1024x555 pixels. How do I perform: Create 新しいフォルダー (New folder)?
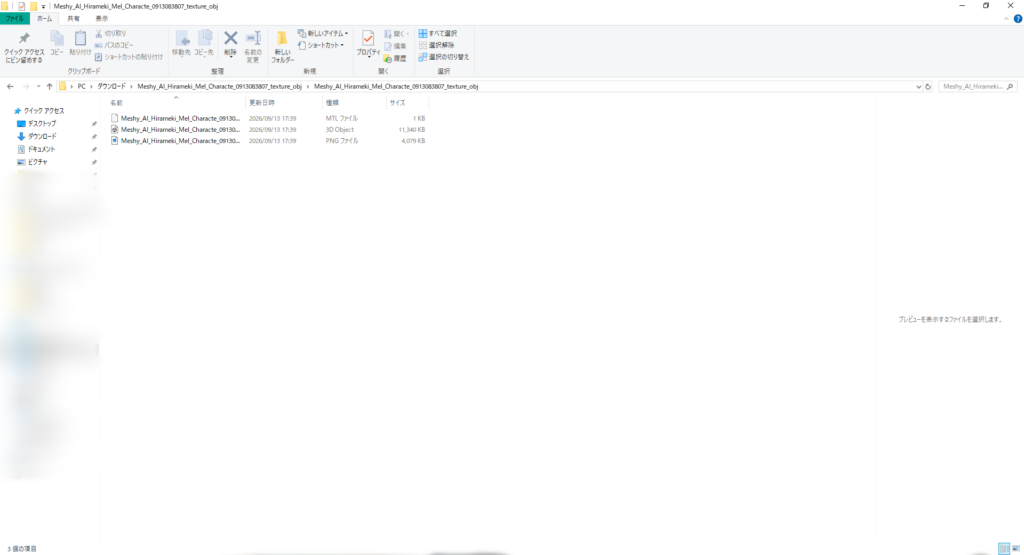pyautogui.click(x=282, y=47)
